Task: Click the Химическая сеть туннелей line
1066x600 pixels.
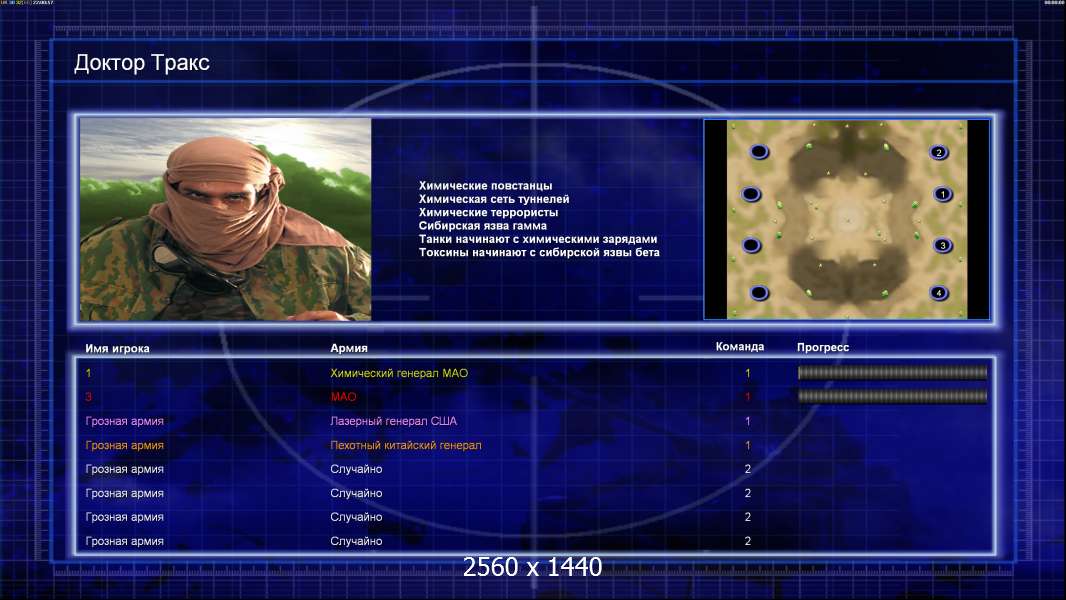Action: tap(494, 199)
